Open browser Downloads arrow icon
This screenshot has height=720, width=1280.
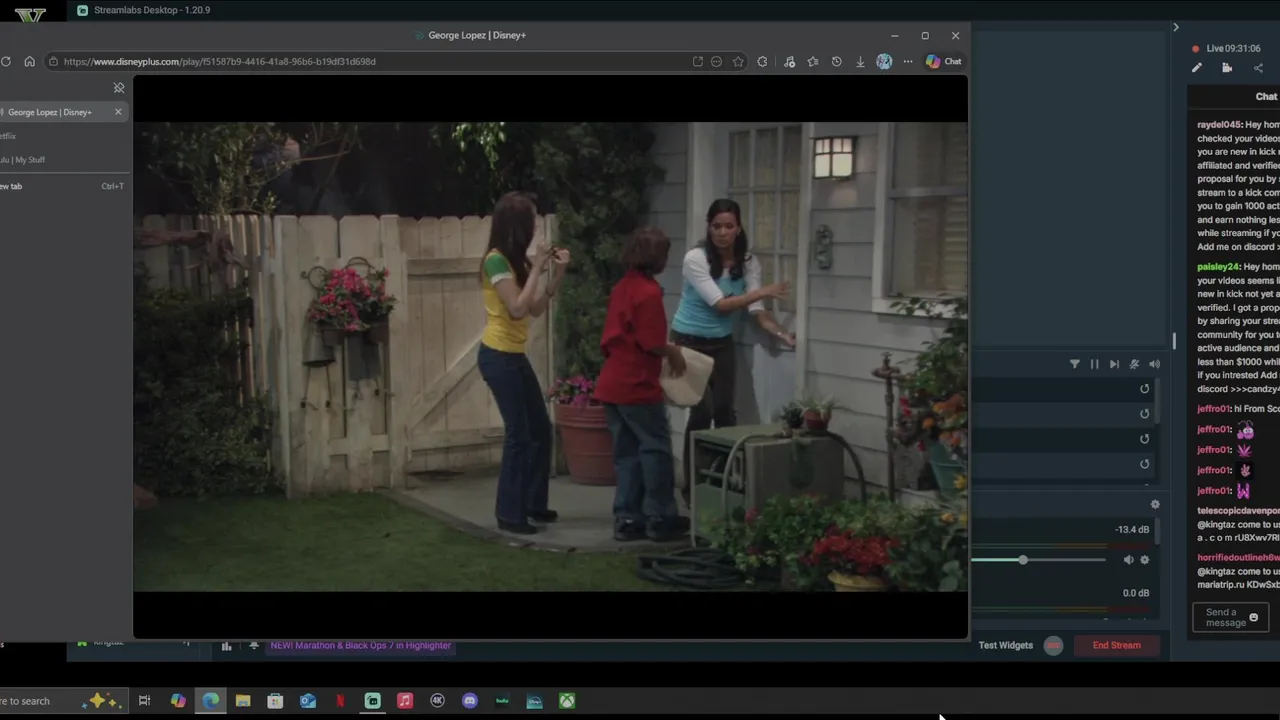coord(860,61)
